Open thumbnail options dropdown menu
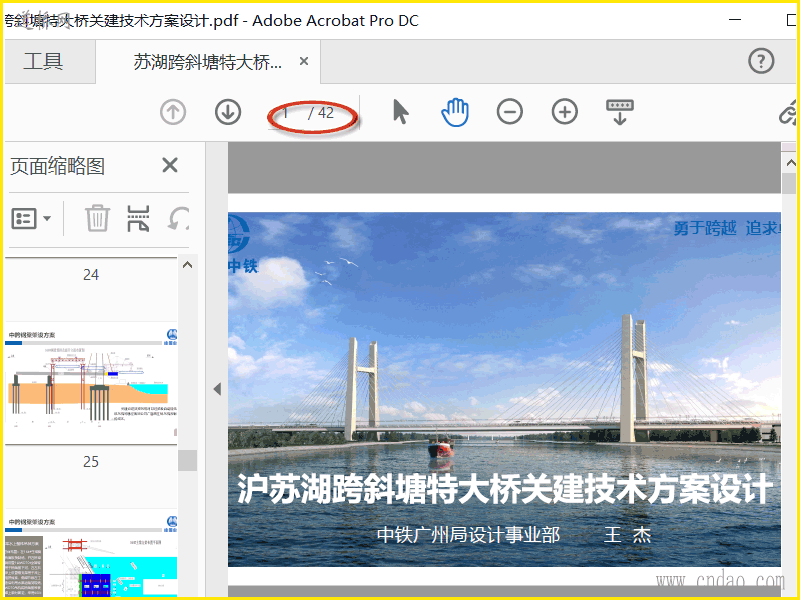 (x=31, y=219)
